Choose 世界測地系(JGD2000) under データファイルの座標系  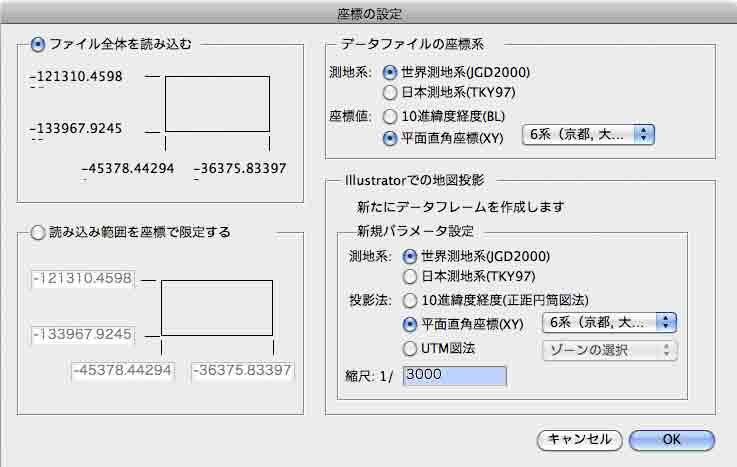click(390, 72)
